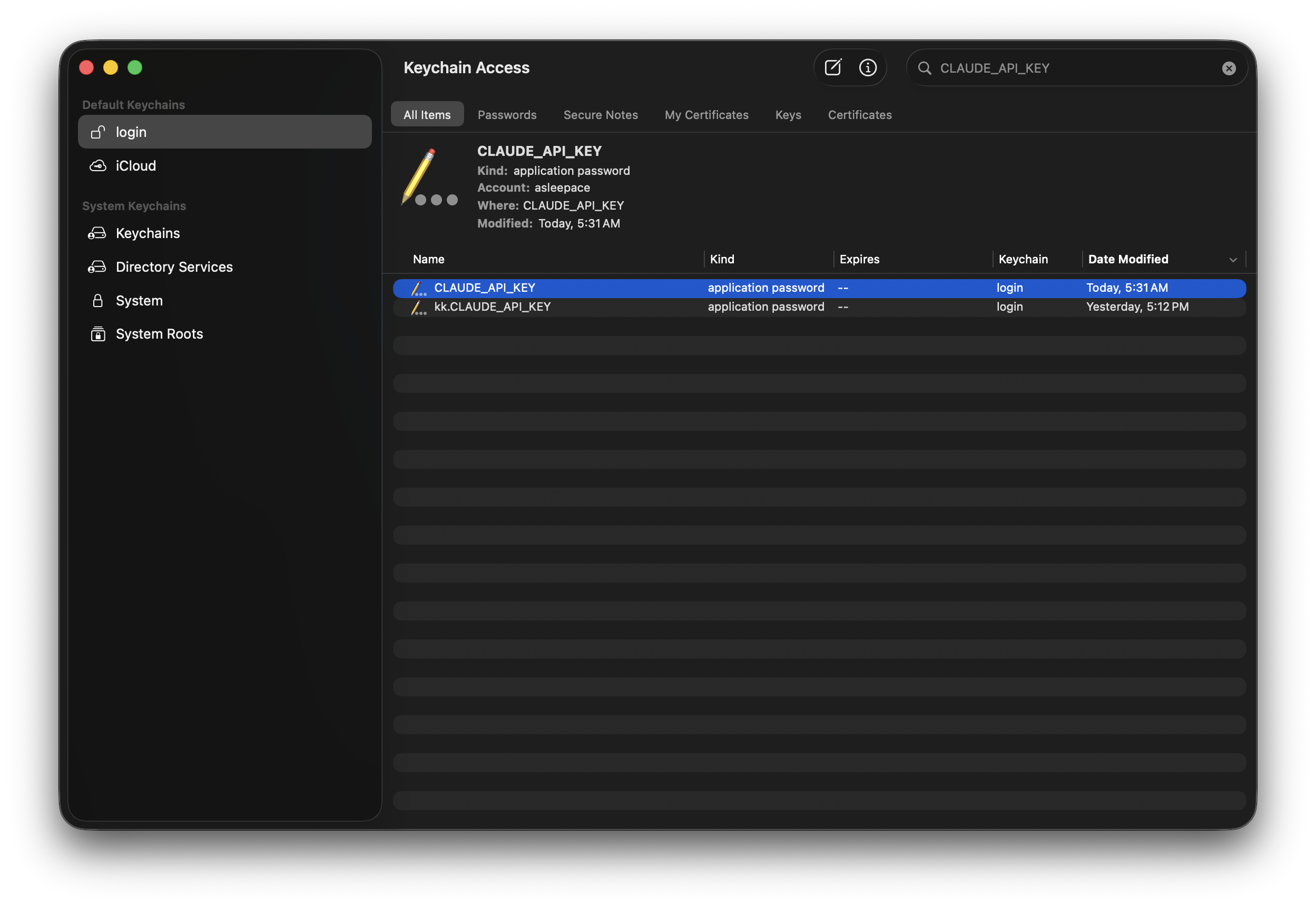Image resolution: width=1316 pixels, height=908 pixels.
Task: Open the info (i) toolbar icon
Action: 867,67
